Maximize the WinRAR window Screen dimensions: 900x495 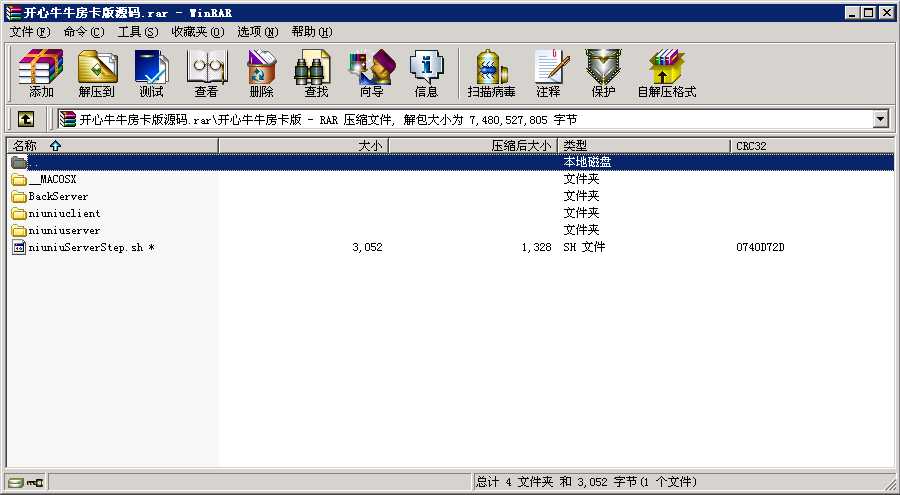pyautogui.click(x=868, y=13)
